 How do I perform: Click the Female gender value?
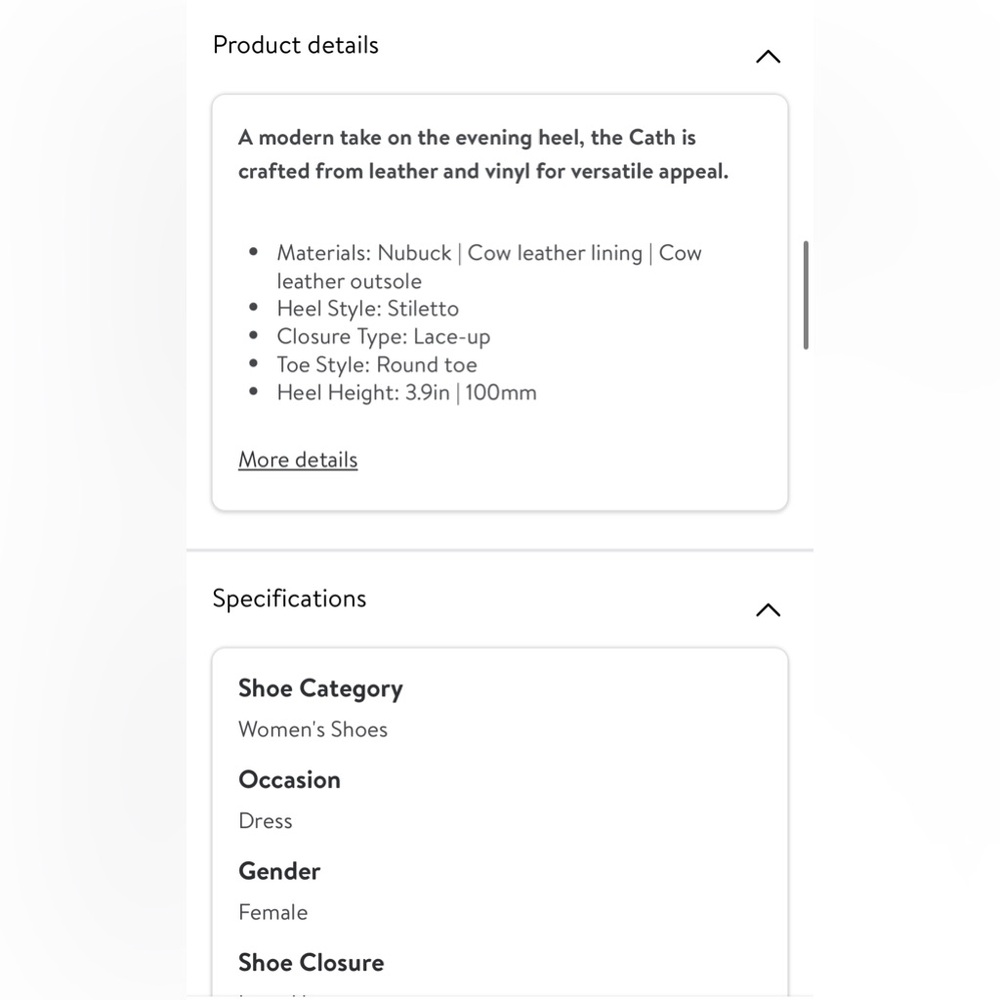click(x=273, y=912)
